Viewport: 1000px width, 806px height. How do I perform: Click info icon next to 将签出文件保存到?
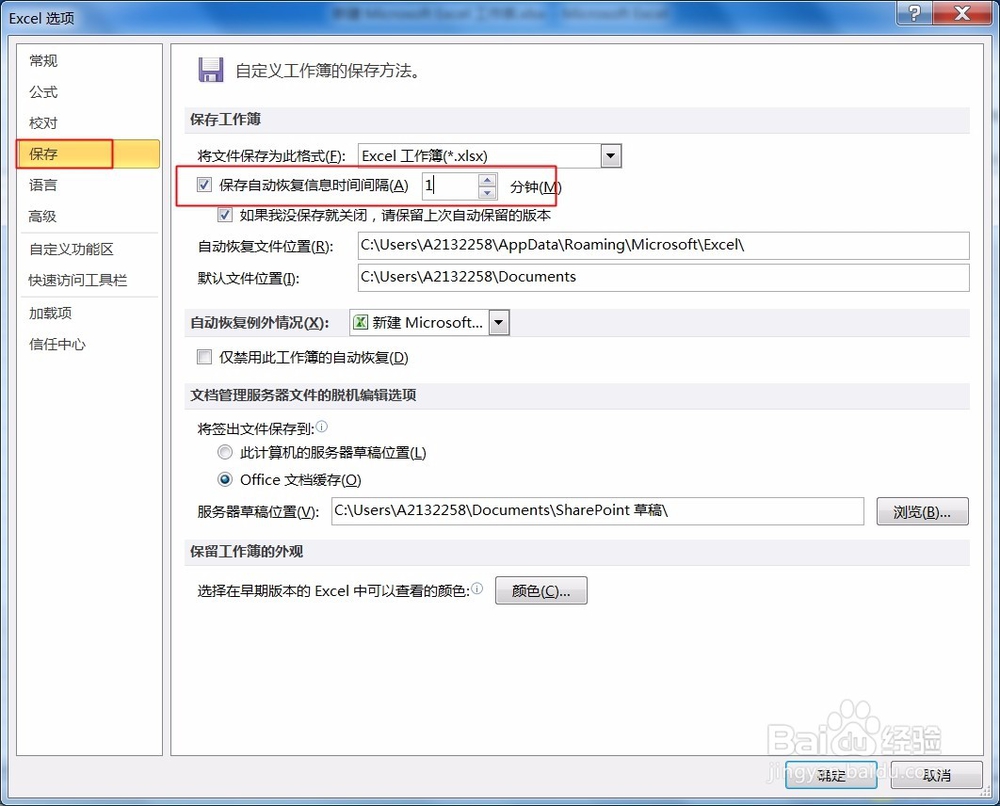(x=322, y=427)
